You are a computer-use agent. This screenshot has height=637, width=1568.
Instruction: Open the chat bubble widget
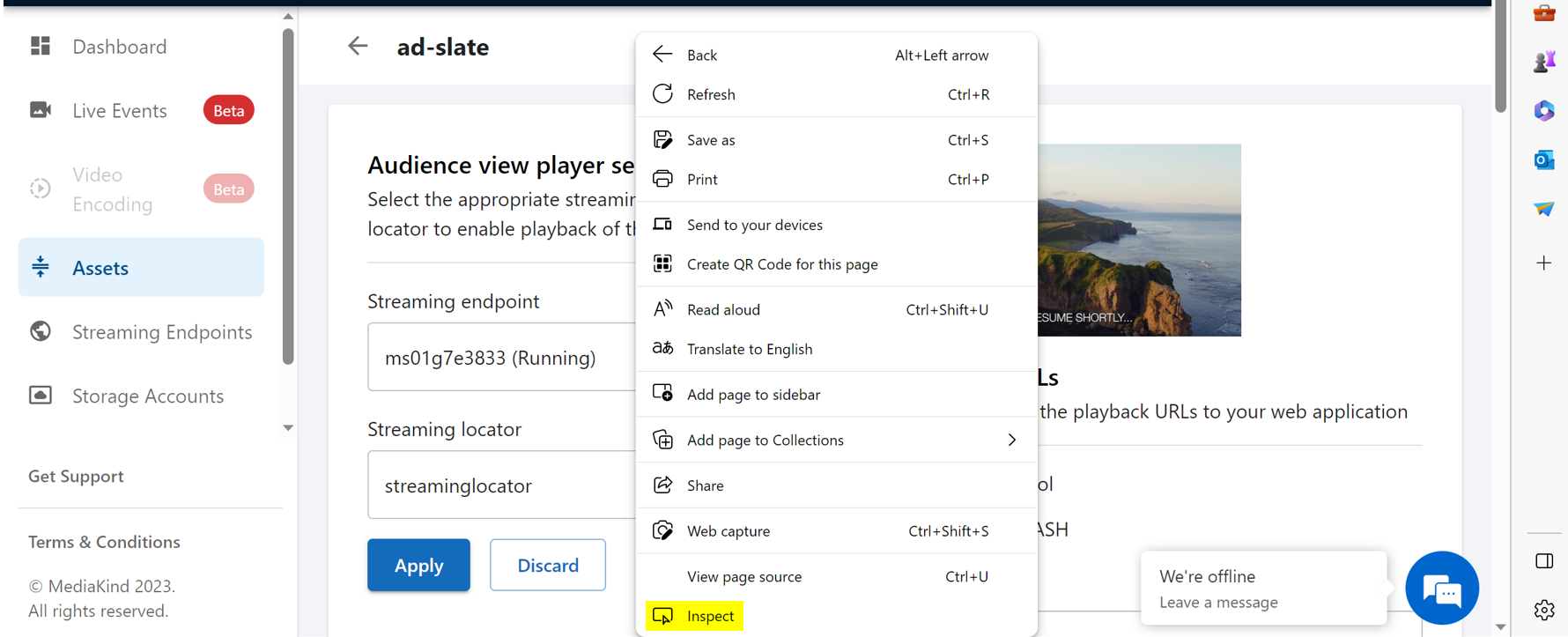coord(1442,588)
